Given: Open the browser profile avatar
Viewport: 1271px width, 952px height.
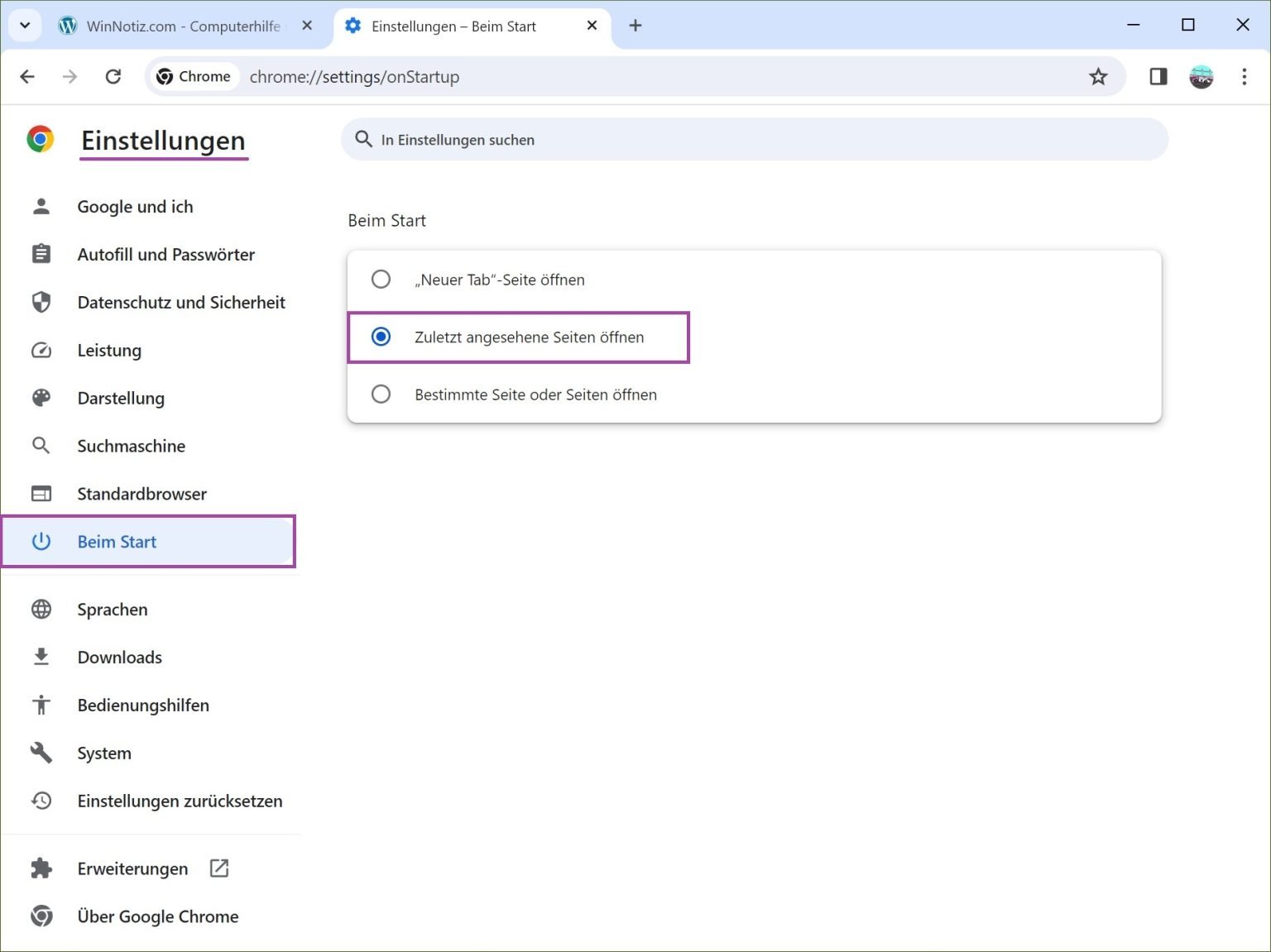Looking at the screenshot, I should 1201,76.
